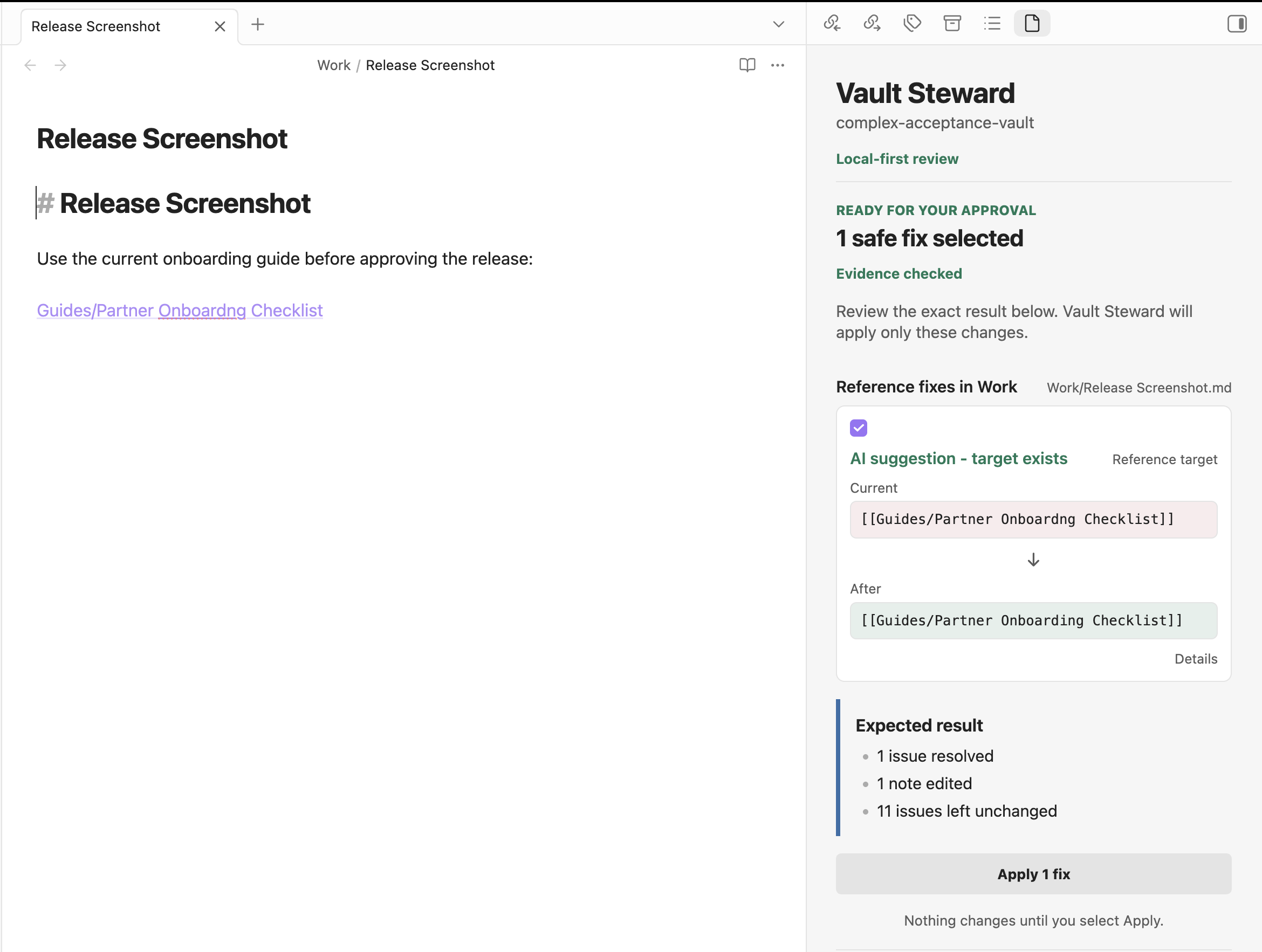
Task: Open a new tab with plus icon
Action: (x=258, y=24)
